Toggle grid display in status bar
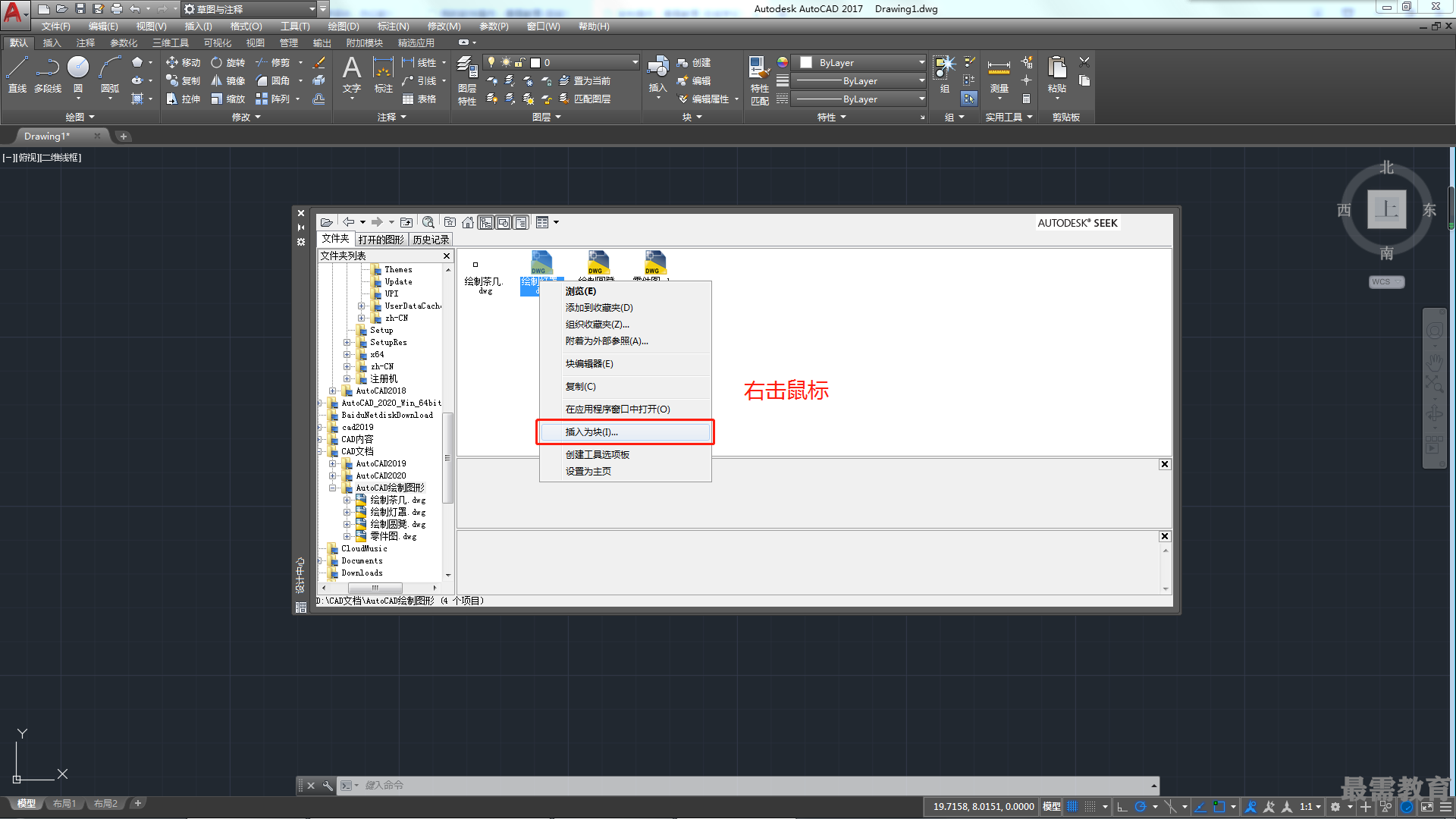Screen dimensions: 1456x819 click(x=1072, y=807)
